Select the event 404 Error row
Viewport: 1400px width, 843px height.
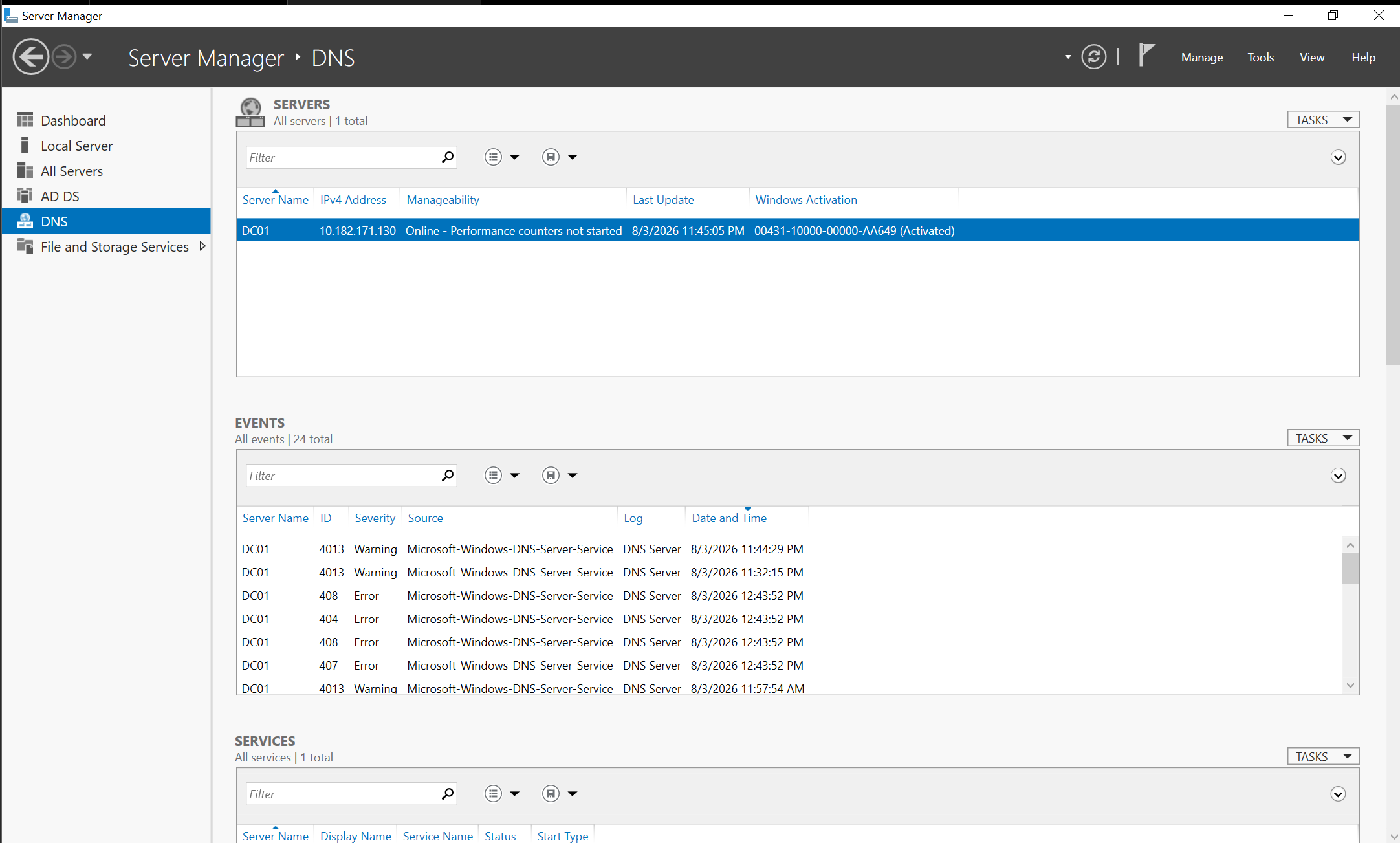coord(789,619)
